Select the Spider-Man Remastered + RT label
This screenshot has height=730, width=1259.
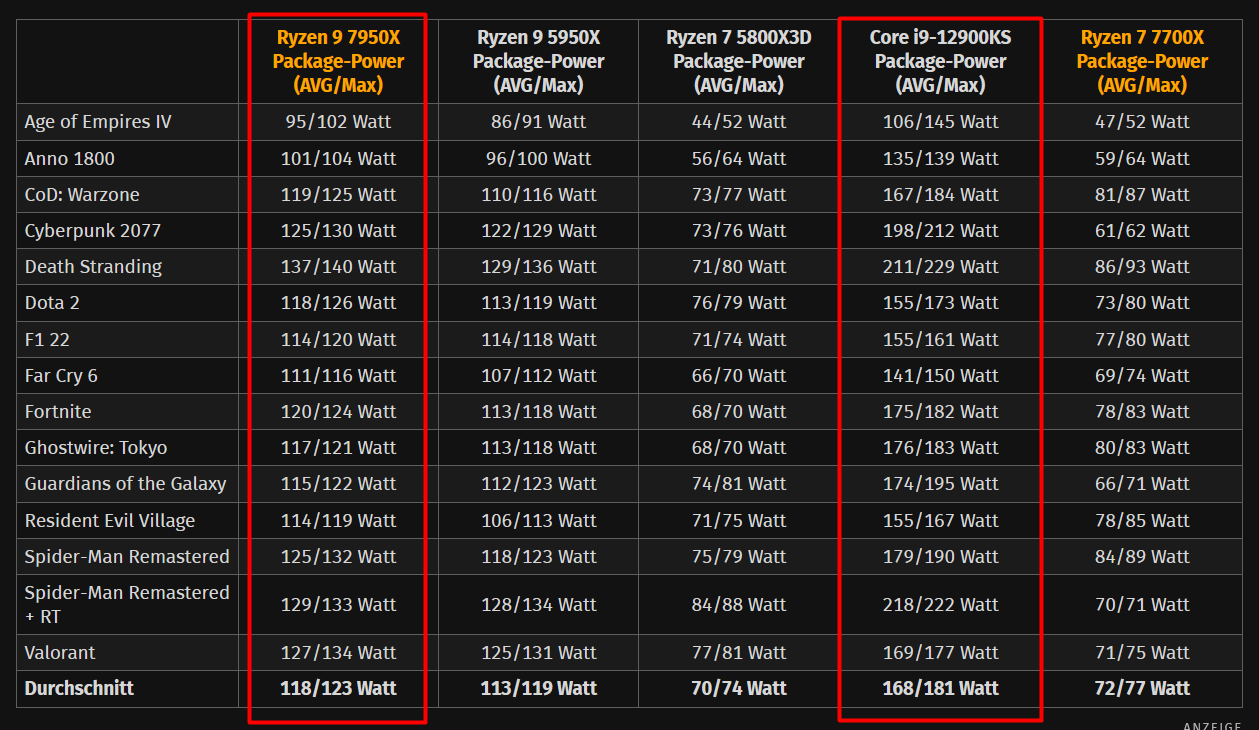pyautogui.click(x=127, y=604)
